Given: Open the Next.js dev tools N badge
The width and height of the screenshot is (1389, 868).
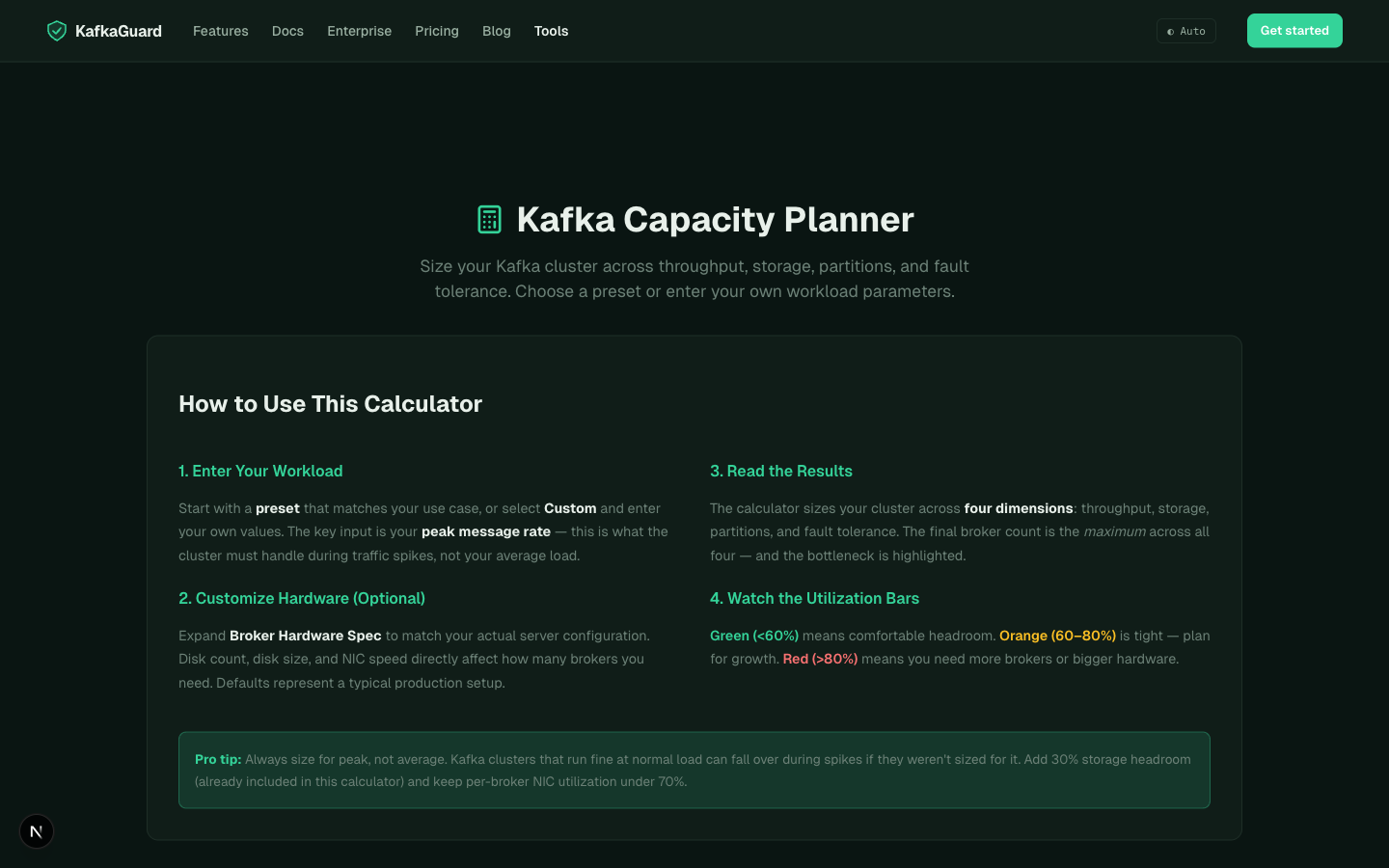Looking at the screenshot, I should pyautogui.click(x=37, y=831).
